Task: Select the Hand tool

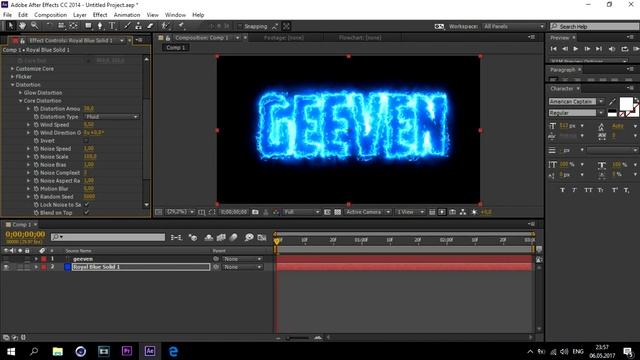Action: pos(22,26)
